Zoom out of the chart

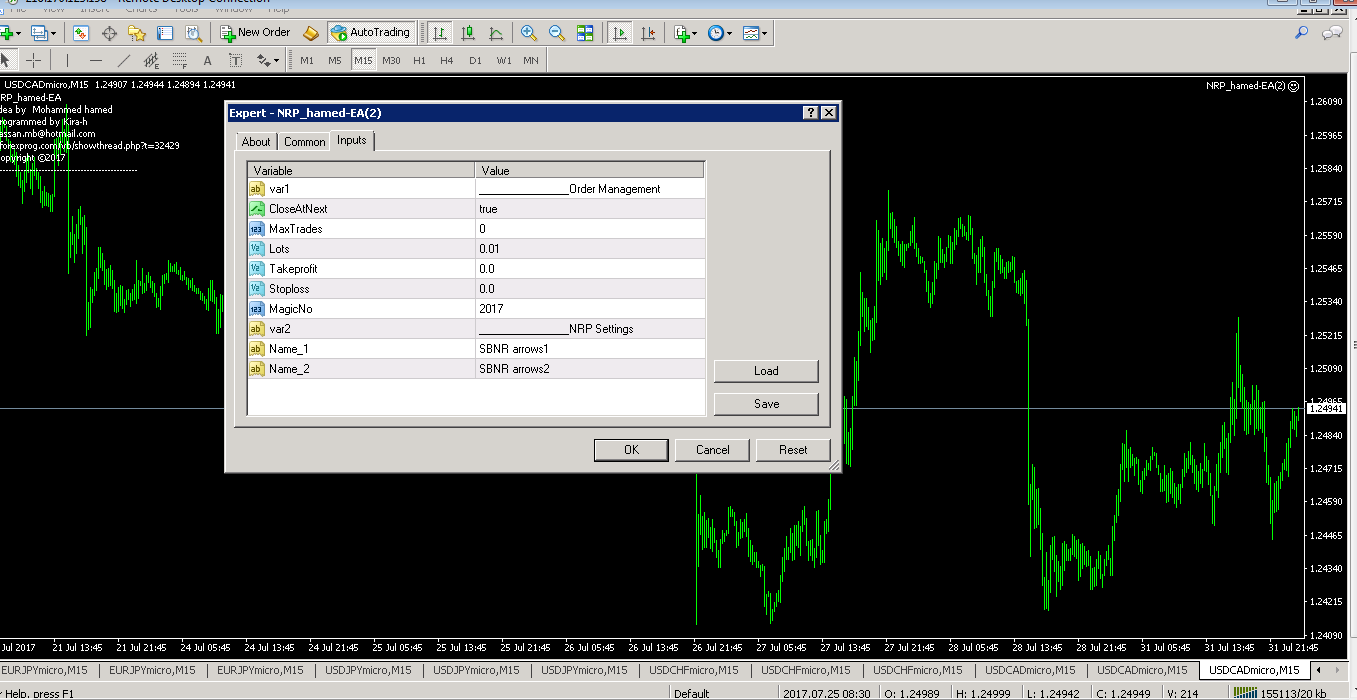click(x=557, y=33)
